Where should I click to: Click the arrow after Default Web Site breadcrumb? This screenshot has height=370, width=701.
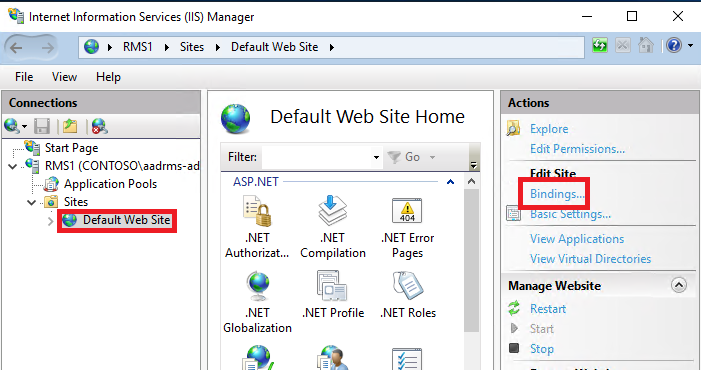click(x=332, y=47)
